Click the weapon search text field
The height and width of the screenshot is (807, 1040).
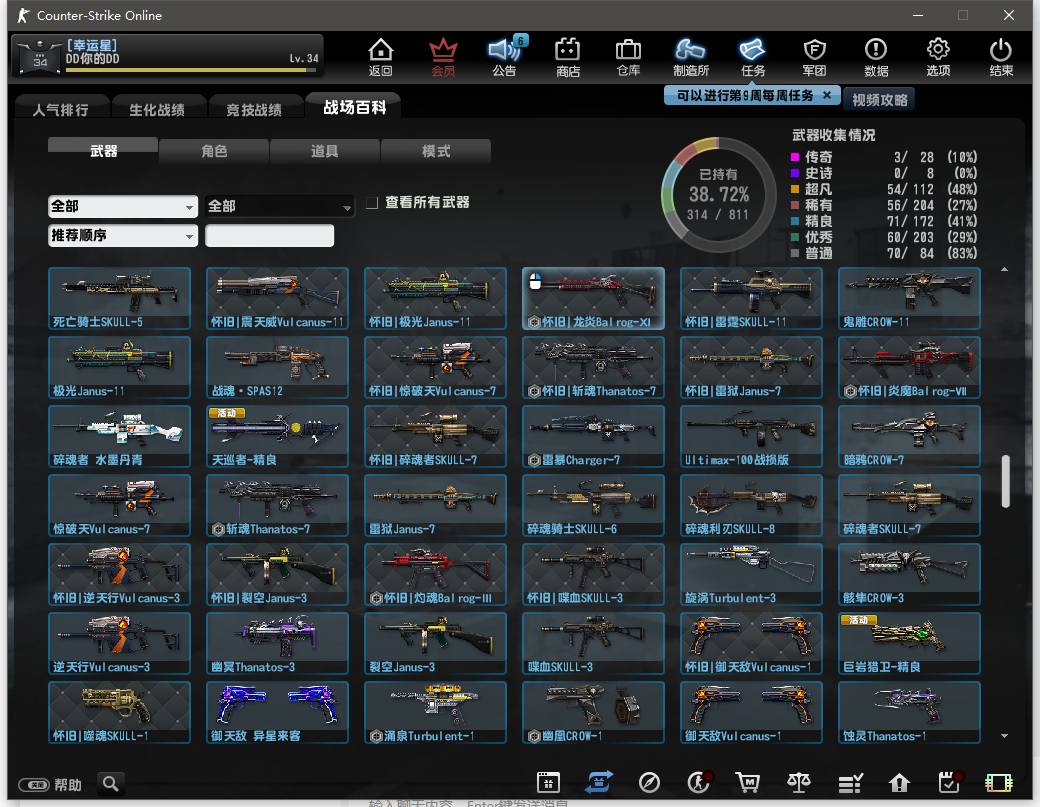(269, 235)
